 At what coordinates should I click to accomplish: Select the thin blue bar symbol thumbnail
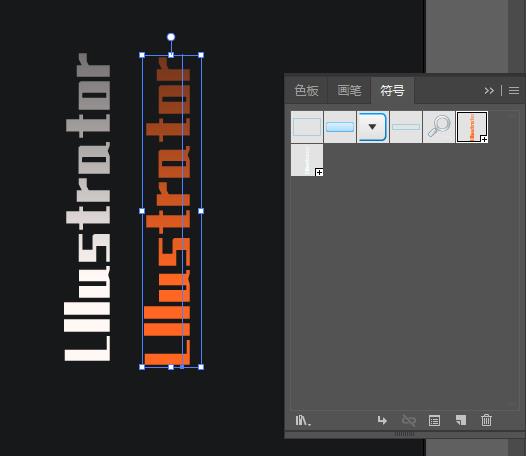click(x=406, y=127)
